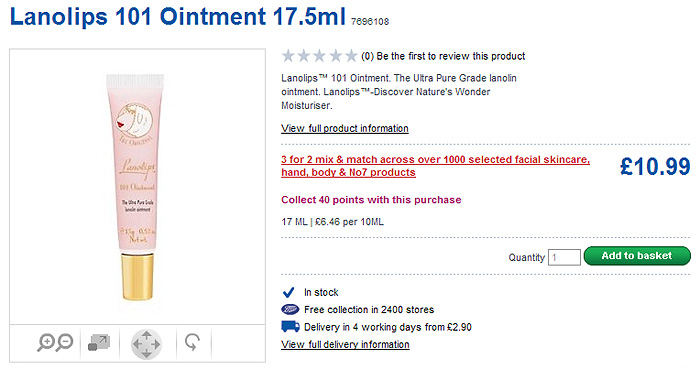Open View full product information
This screenshot has width=700, height=369.
pos(345,129)
